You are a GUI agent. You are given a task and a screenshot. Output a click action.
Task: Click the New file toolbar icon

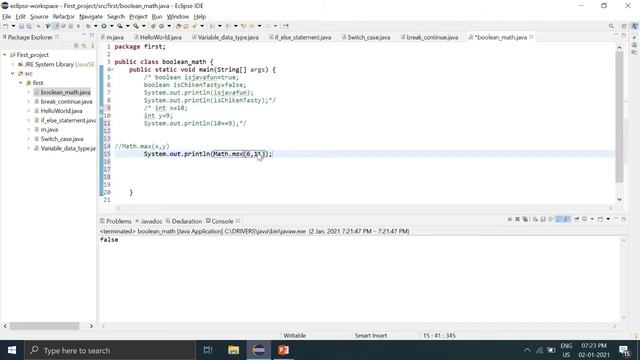(6, 26)
